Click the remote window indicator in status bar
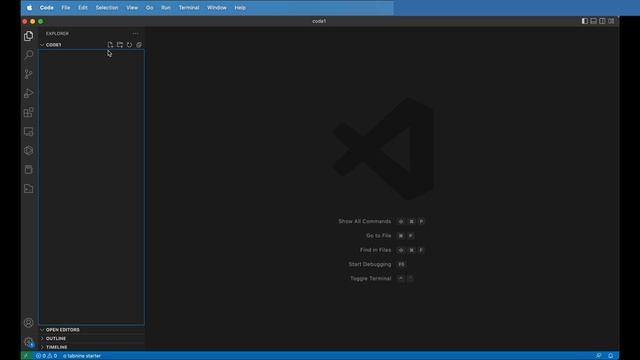Screen dimensions: 640x360 (x=26, y=356)
